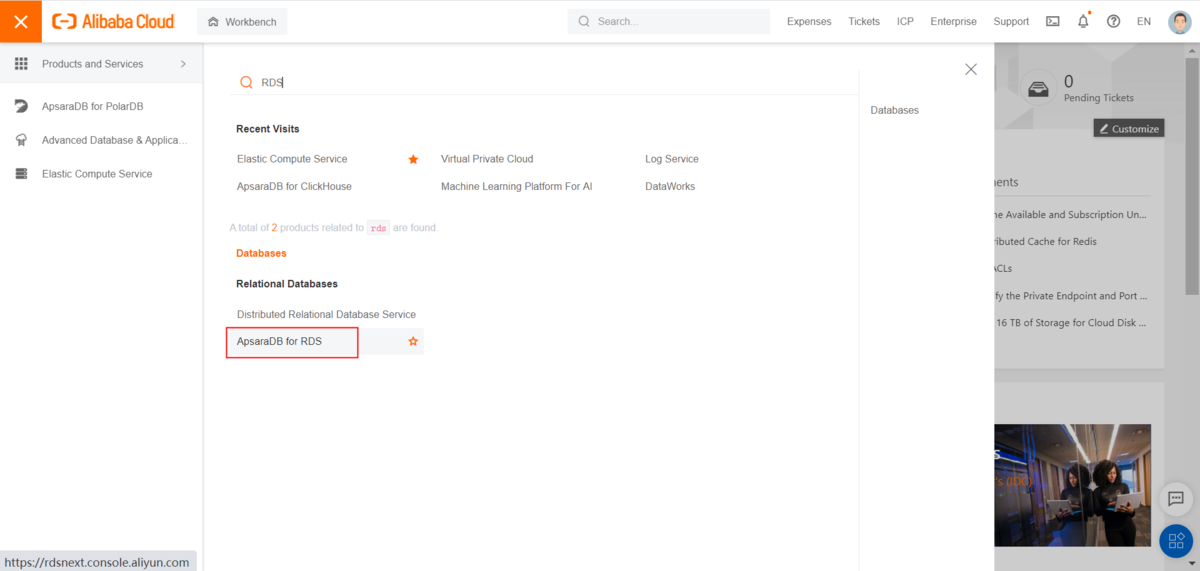Close the navigation menu via orange X
The width and height of the screenshot is (1200, 571).
point(21,21)
